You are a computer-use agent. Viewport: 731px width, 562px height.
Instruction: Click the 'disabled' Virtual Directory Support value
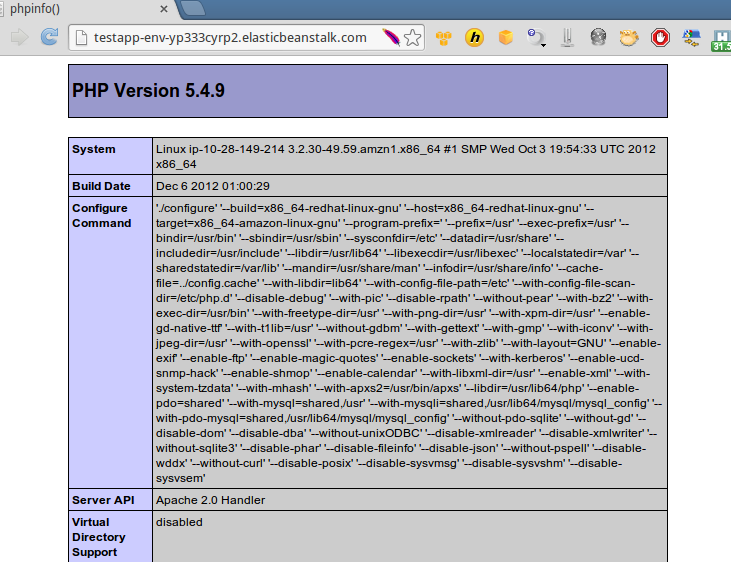point(179,522)
